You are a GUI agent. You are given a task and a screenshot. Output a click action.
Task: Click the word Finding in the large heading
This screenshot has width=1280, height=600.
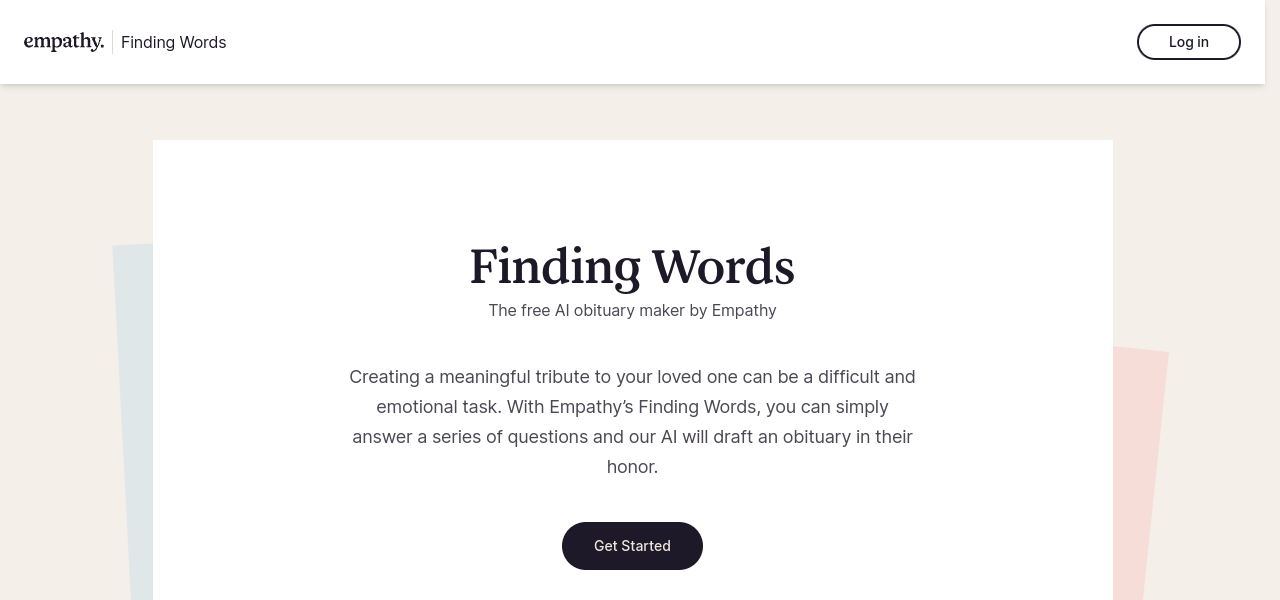coord(555,267)
